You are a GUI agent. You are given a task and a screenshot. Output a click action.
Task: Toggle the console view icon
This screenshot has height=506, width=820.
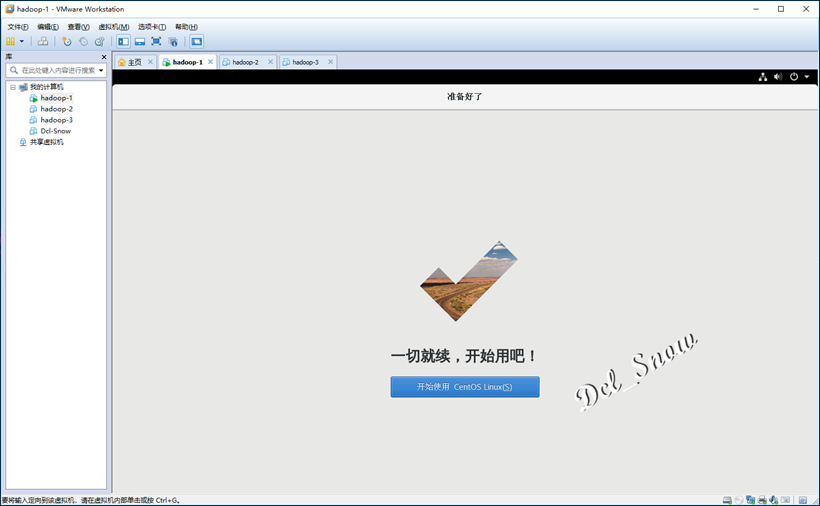[x=197, y=41]
